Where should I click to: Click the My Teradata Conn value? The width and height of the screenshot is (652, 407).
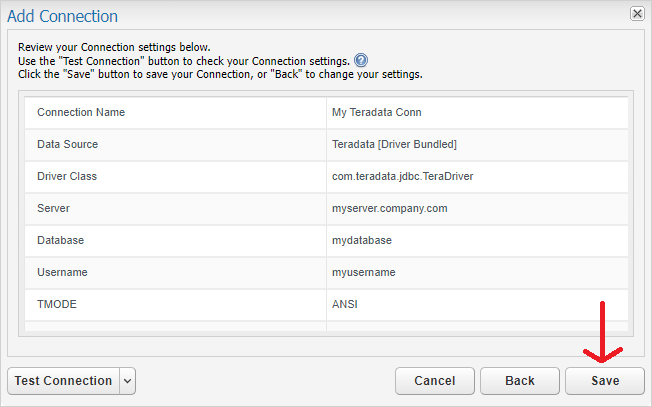pyautogui.click(x=377, y=113)
